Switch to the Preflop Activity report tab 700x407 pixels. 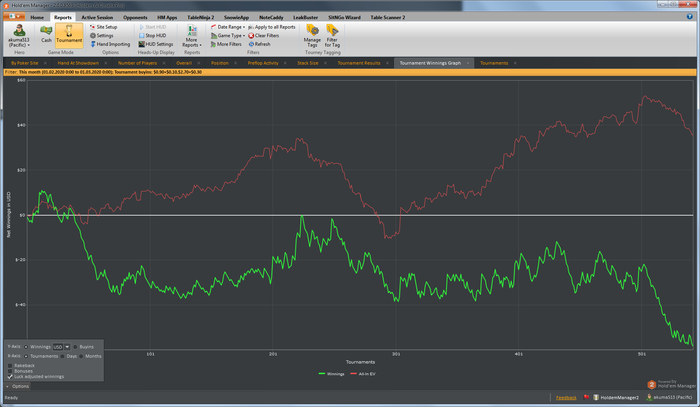coord(263,63)
